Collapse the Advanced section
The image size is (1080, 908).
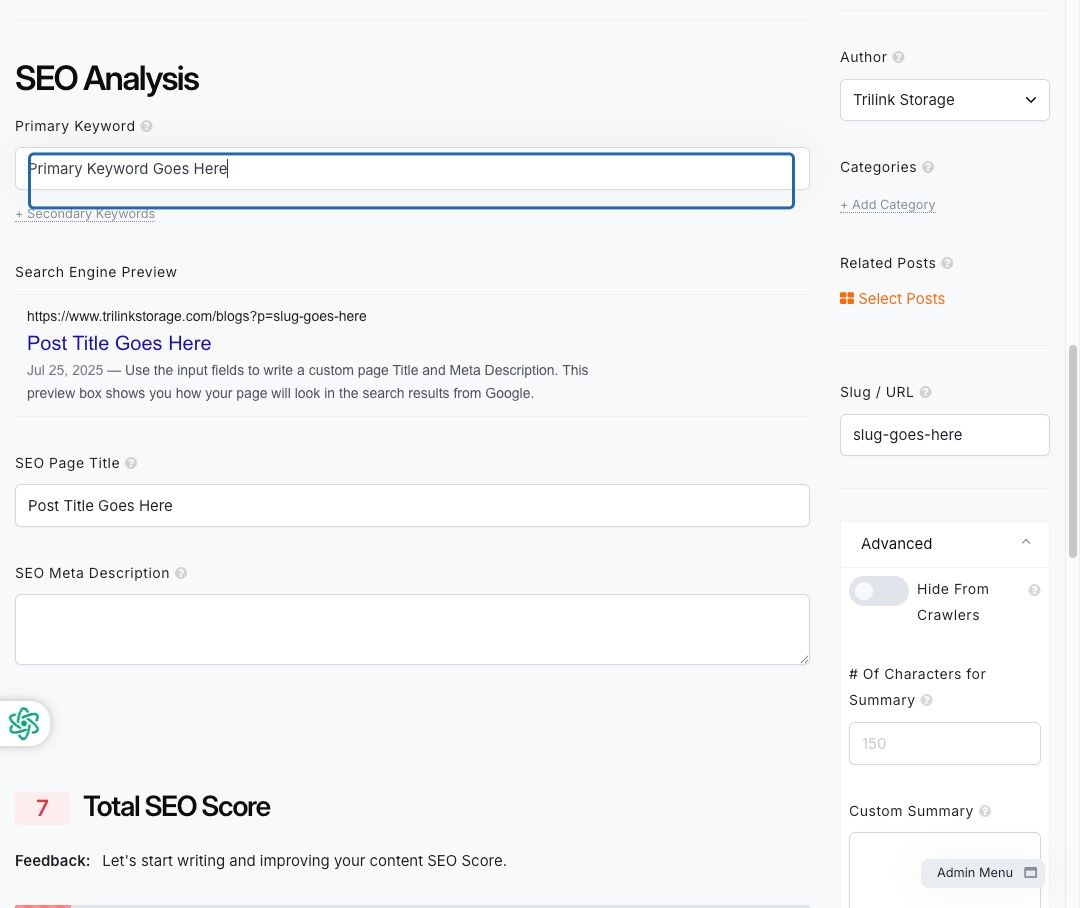point(944,544)
